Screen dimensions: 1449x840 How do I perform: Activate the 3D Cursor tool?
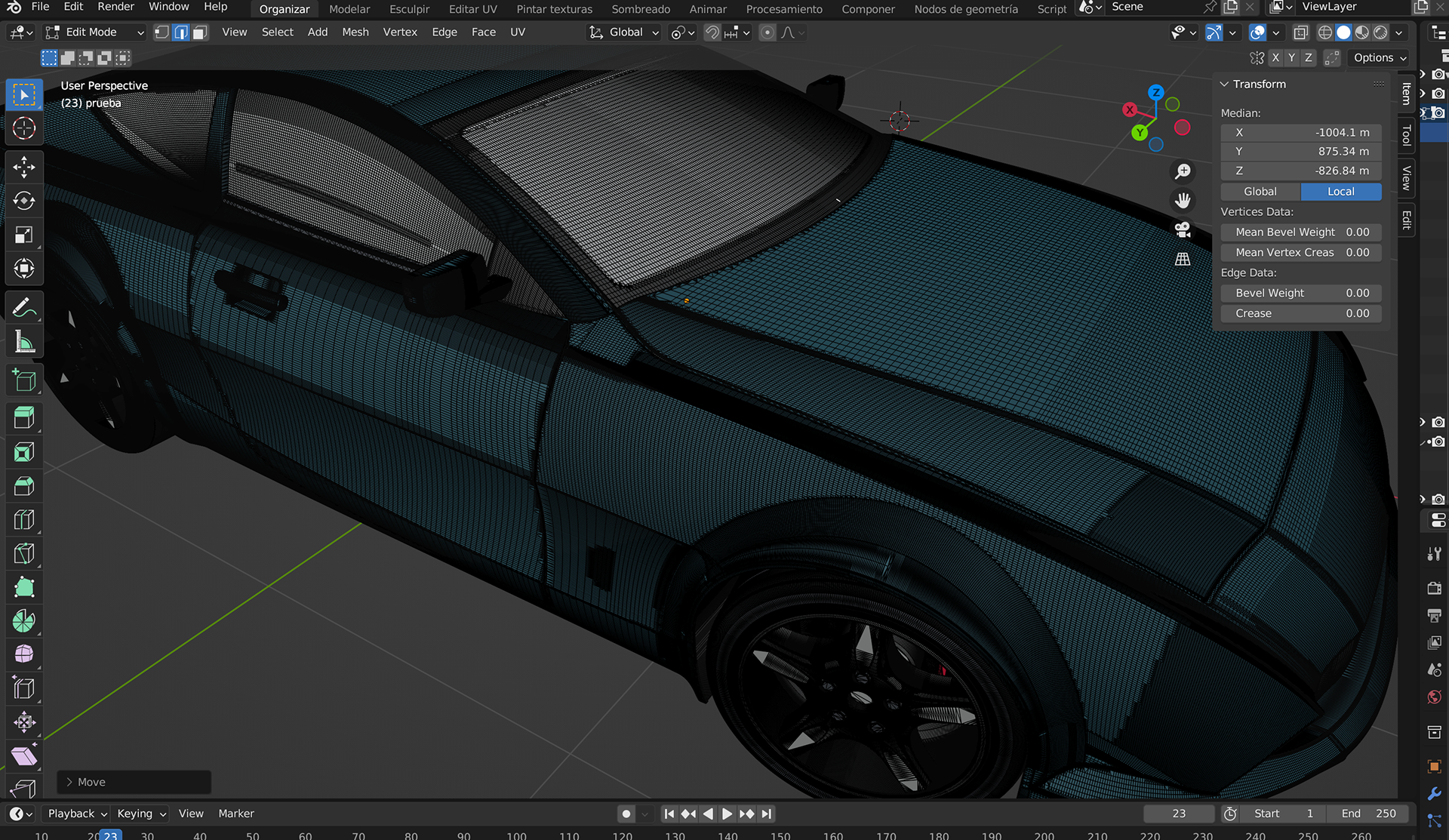[24, 128]
